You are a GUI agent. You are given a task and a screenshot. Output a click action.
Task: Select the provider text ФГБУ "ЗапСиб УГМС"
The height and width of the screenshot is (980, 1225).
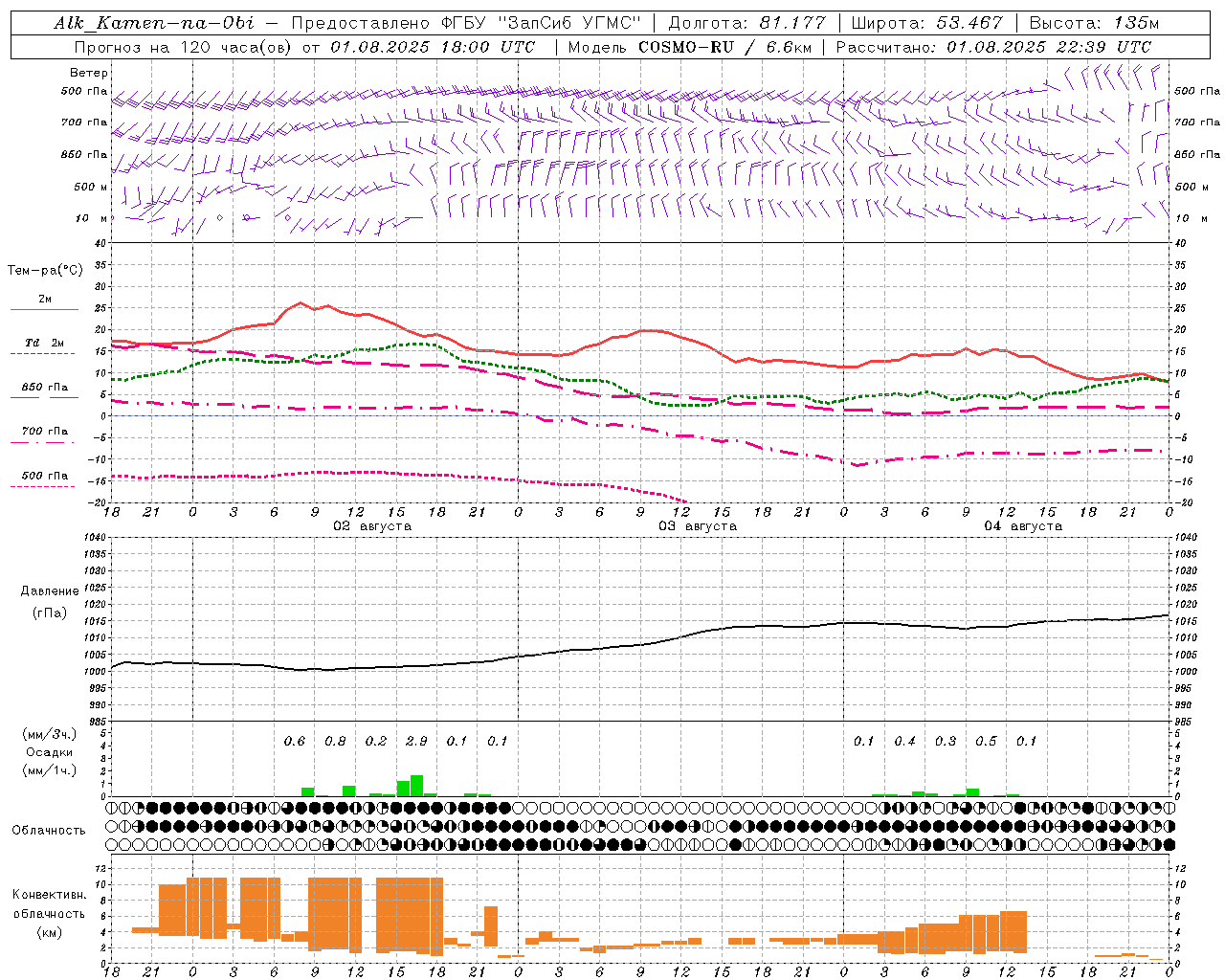(x=540, y=23)
